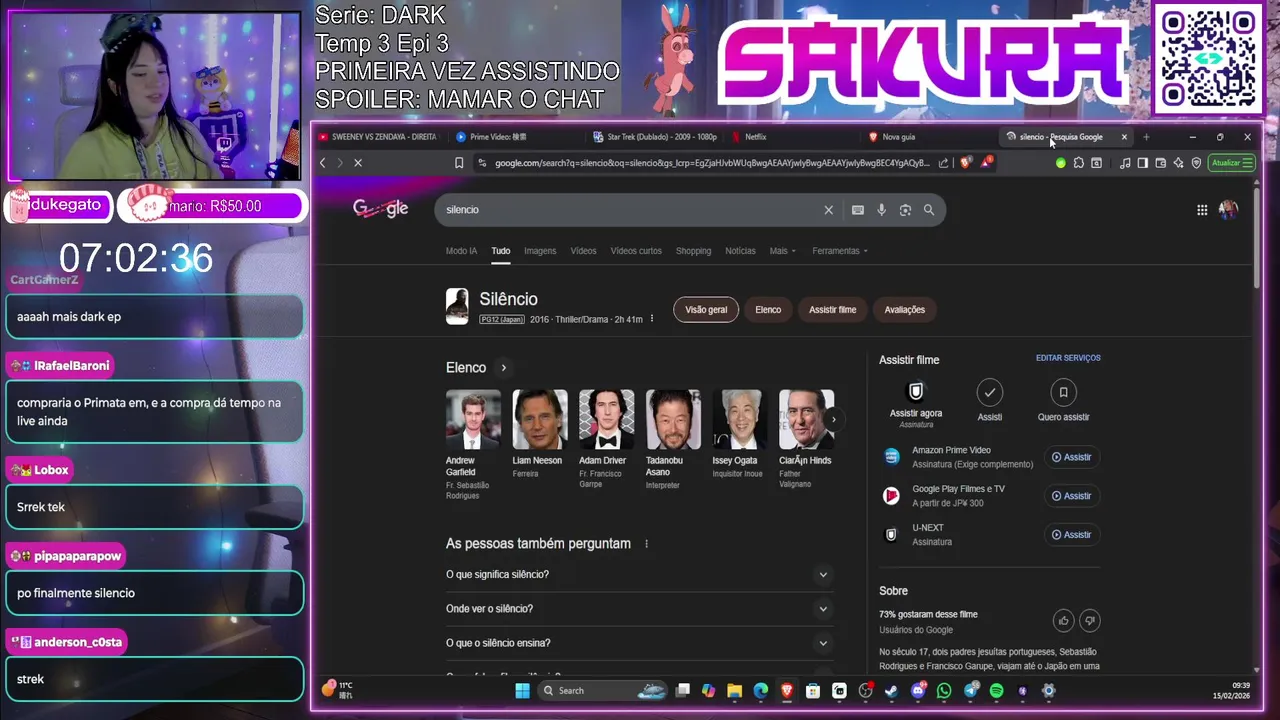Open Google account profile avatar
Viewport: 1280px width, 720px height.
point(1228,210)
